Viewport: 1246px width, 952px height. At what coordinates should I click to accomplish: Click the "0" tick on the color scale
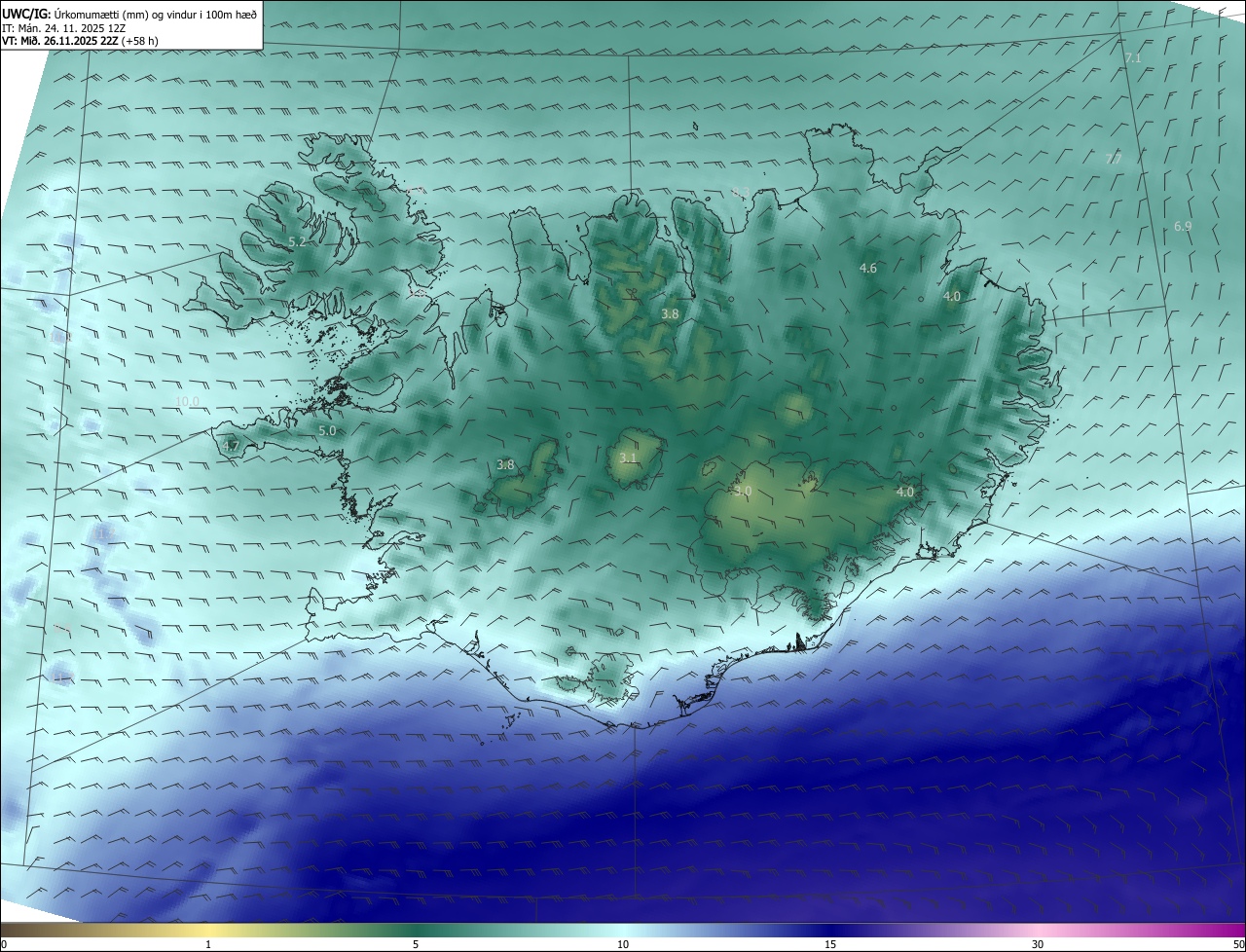(x=4, y=944)
